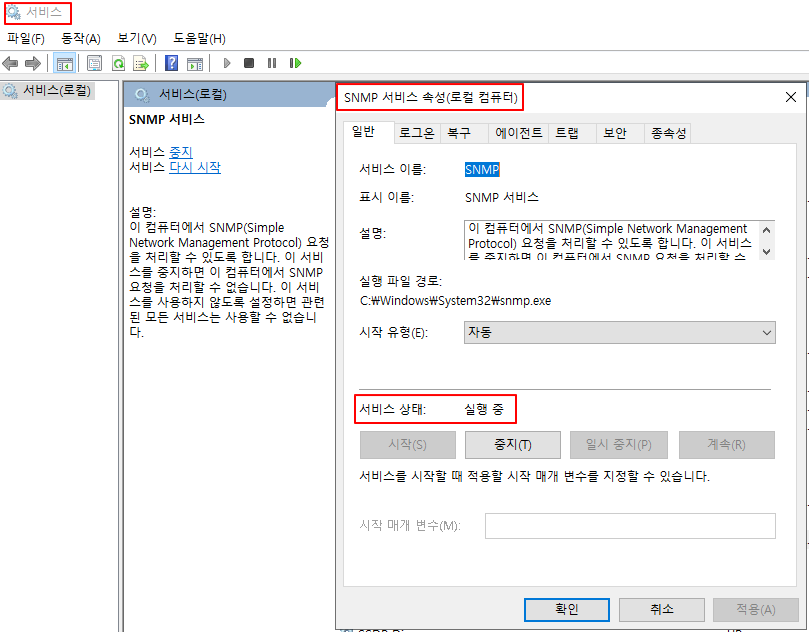
Task: Open the 동작(A) menu
Action: coord(80,39)
